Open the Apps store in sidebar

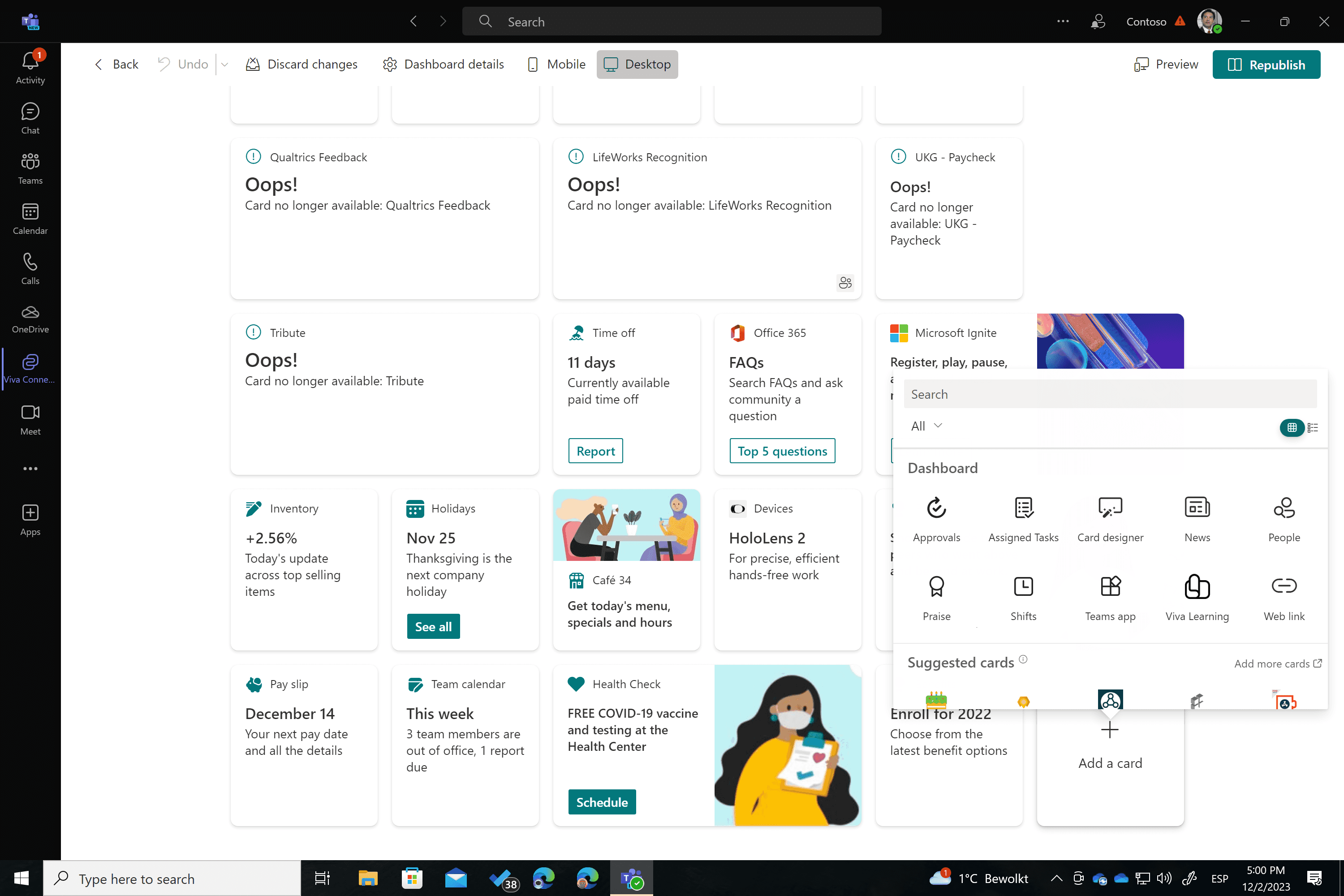(x=30, y=520)
